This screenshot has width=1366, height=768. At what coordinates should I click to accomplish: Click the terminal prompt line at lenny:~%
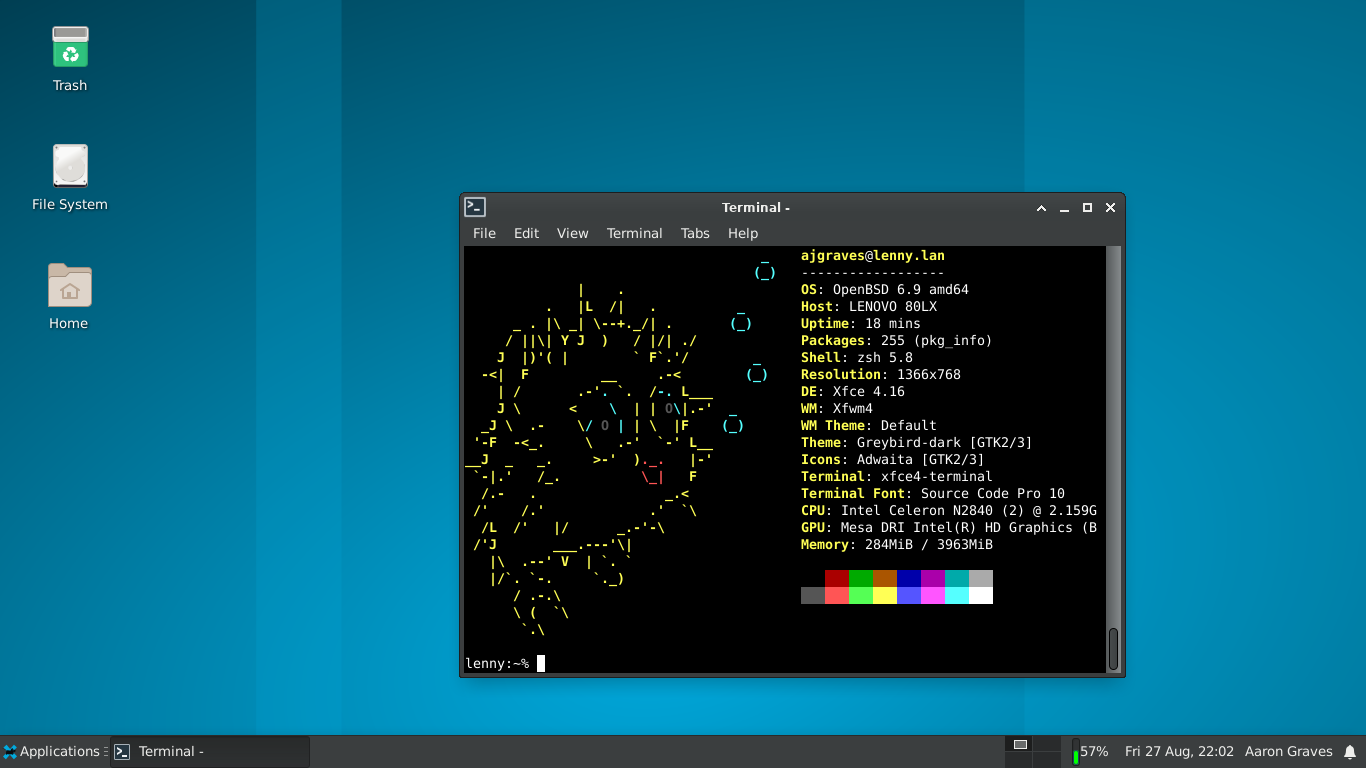pos(497,663)
